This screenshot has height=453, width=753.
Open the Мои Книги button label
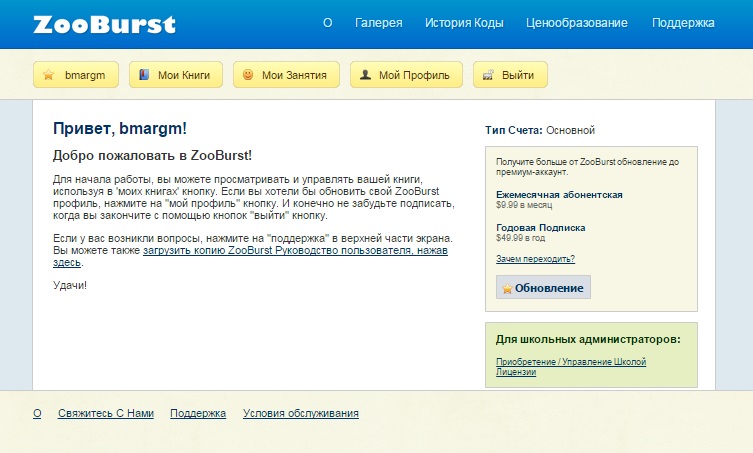point(184,75)
